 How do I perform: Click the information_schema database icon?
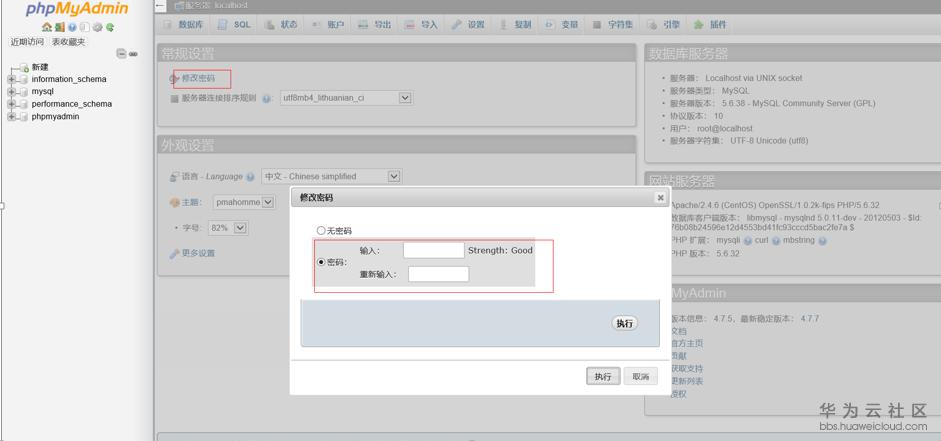pyautogui.click(x=23, y=79)
